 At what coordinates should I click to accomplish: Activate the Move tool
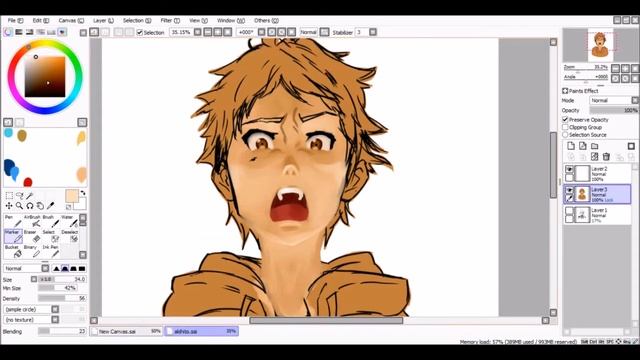coord(9,206)
